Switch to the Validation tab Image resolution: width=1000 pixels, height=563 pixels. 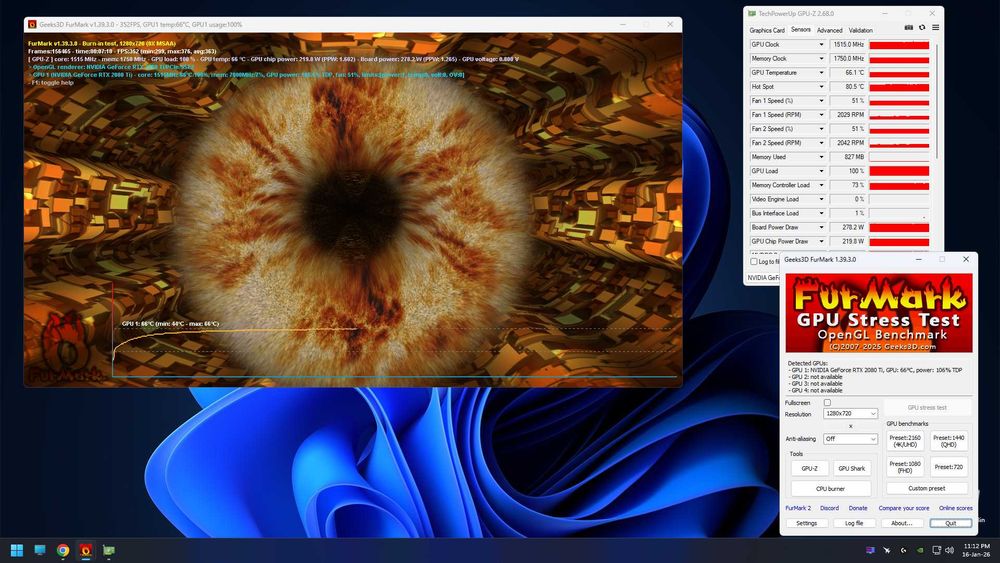860,30
